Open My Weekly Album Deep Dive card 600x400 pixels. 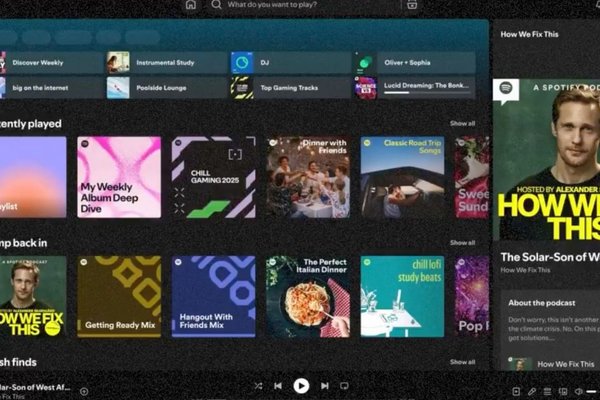click(x=119, y=177)
